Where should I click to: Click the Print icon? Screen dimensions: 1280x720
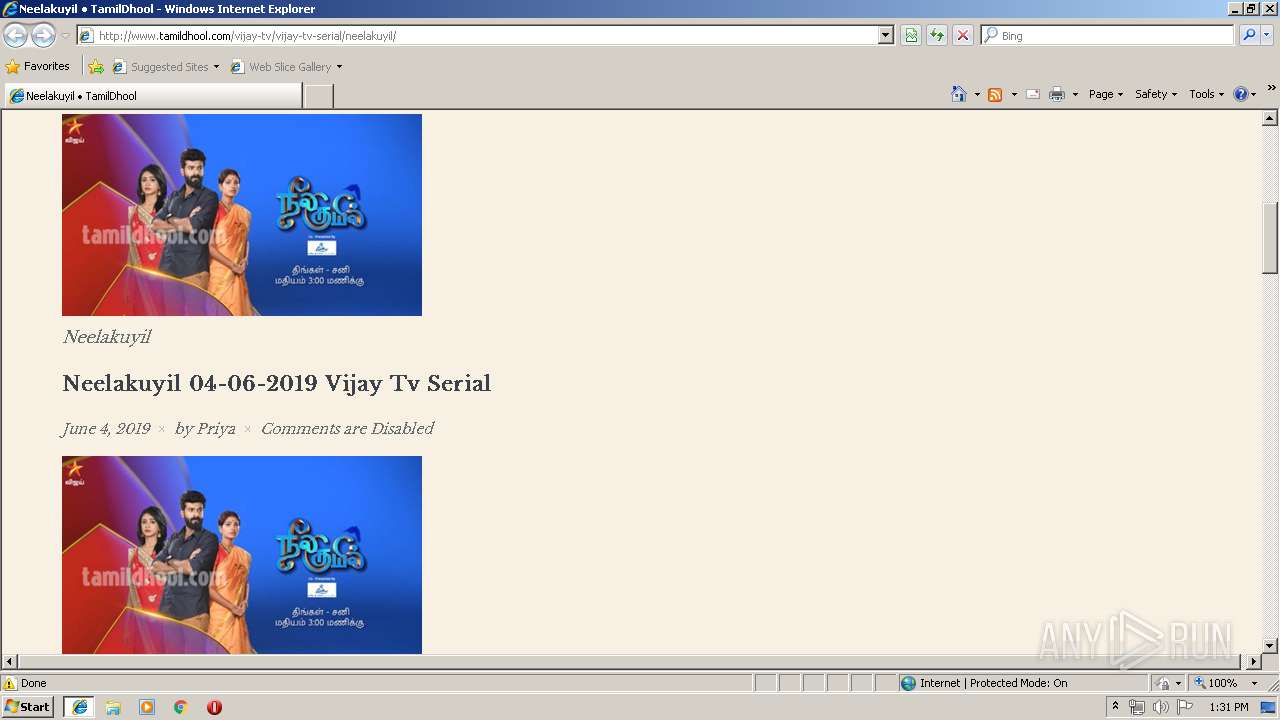pyautogui.click(x=1057, y=94)
